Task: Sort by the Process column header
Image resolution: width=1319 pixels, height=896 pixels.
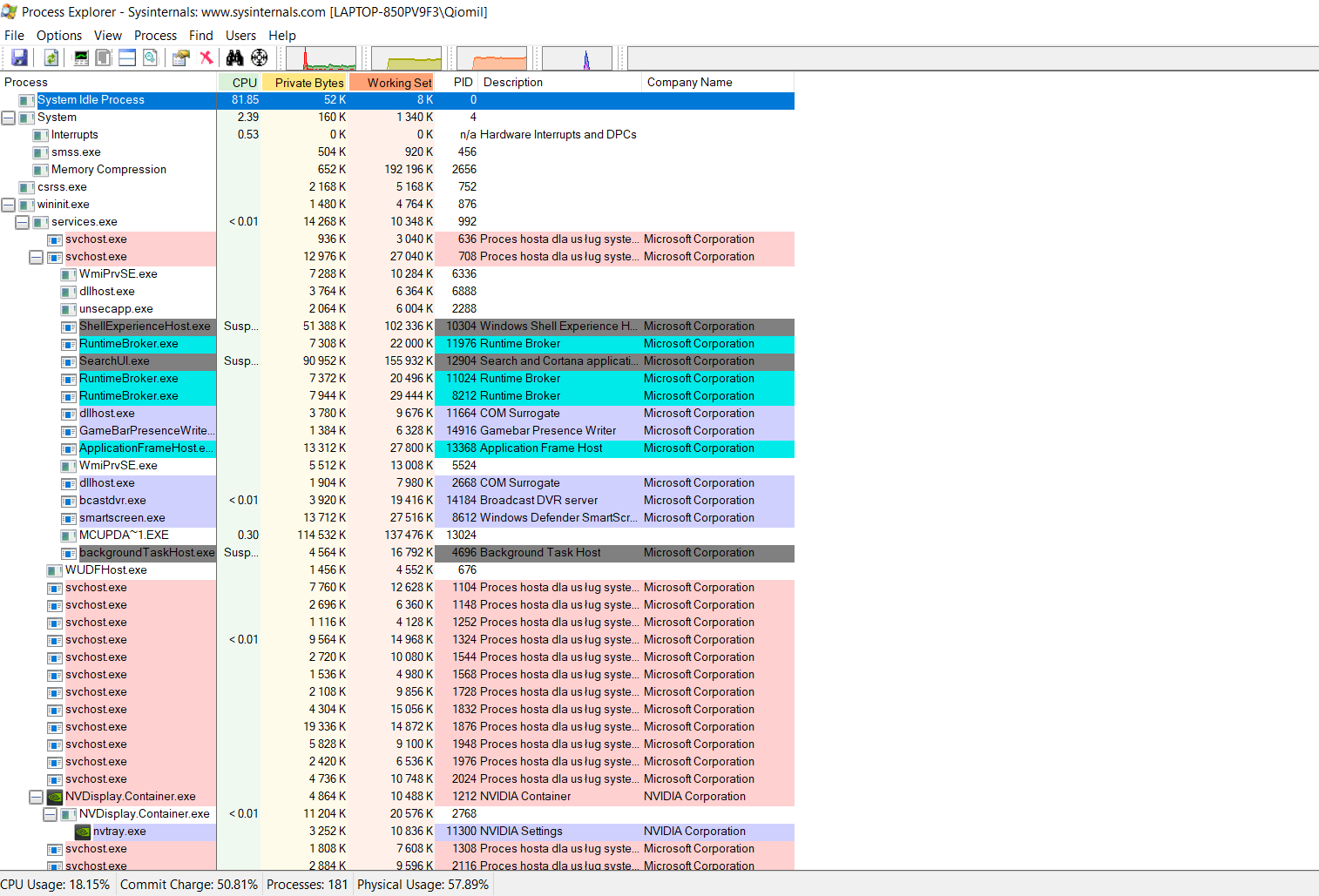Action: pos(108,83)
